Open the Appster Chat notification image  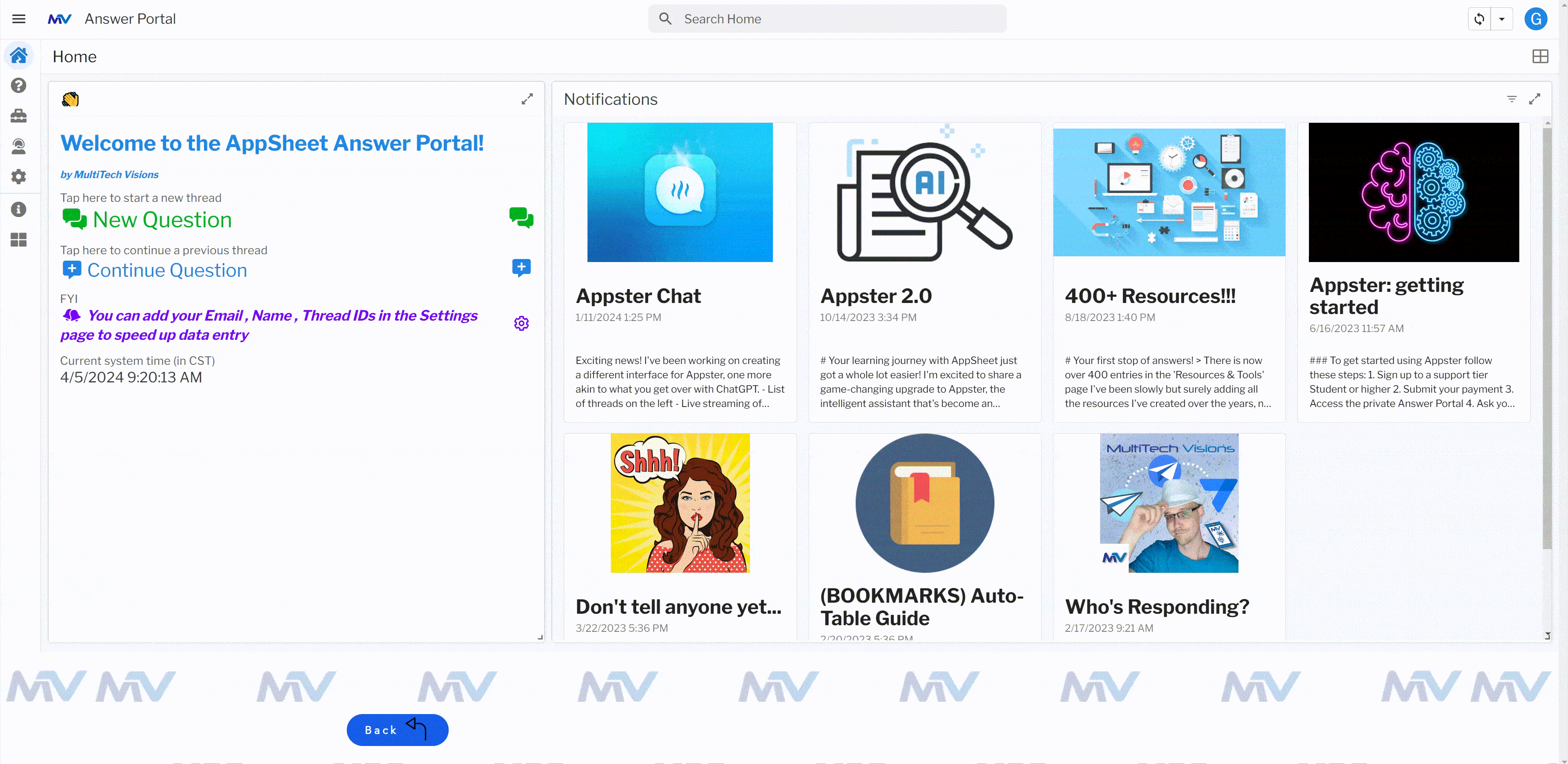[680, 192]
